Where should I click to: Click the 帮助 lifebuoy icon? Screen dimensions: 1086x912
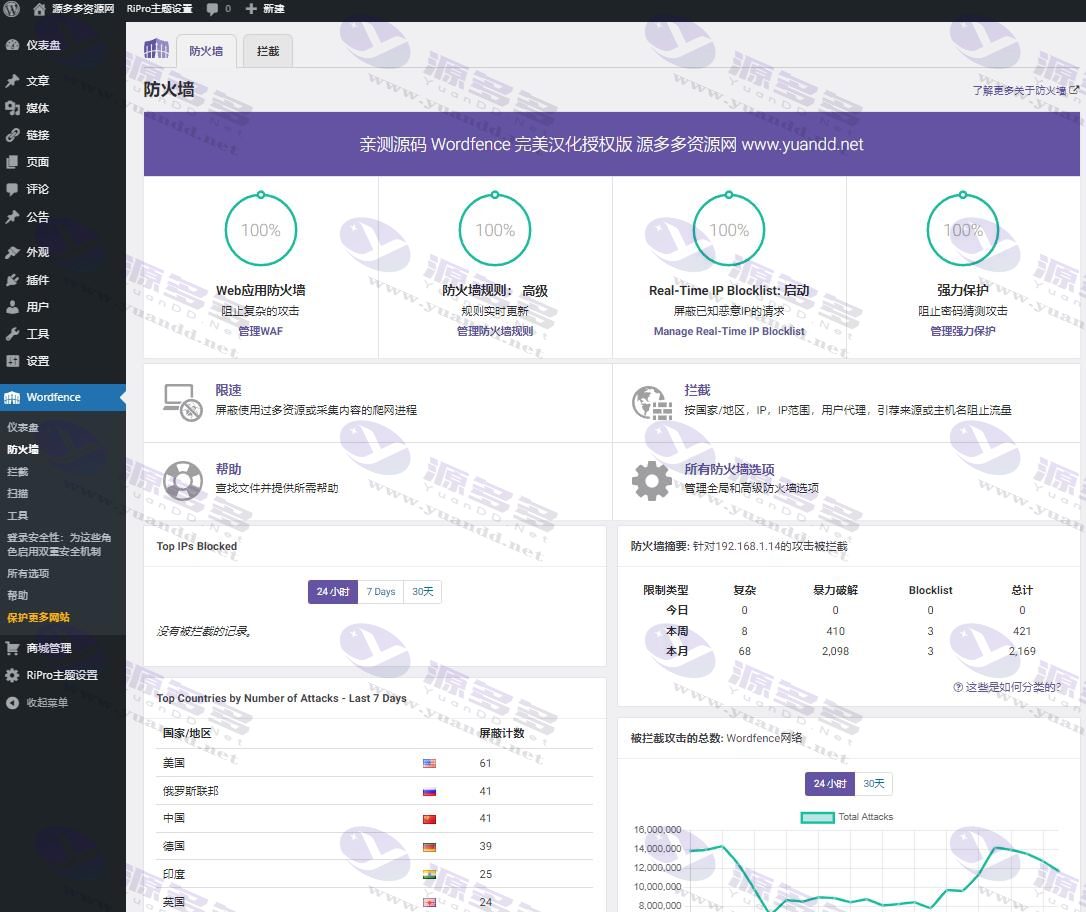click(183, 481)
